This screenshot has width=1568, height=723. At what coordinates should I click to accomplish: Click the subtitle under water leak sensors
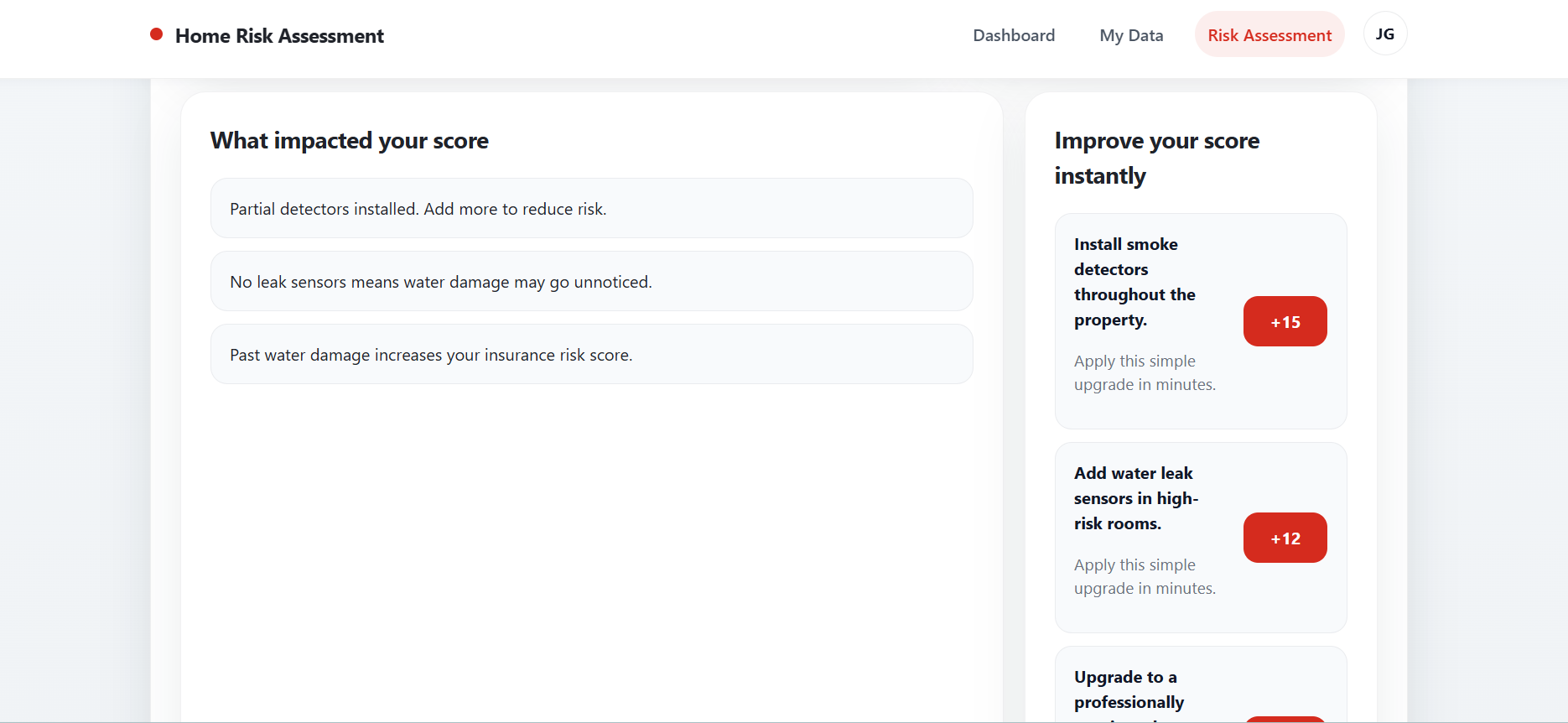(x=1145, y=576)
